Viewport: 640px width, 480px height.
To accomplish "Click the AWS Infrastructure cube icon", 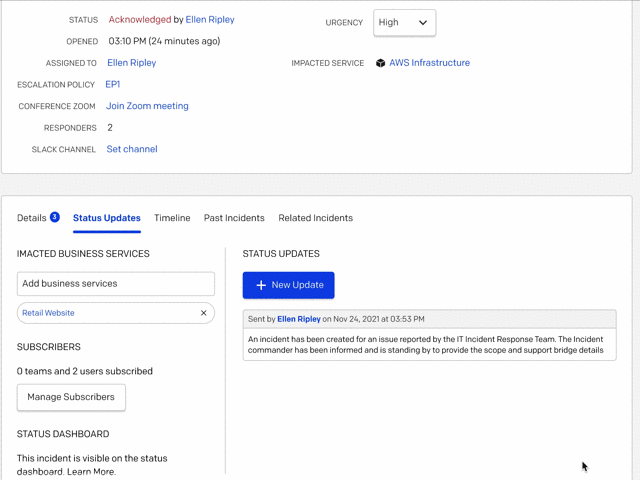I will pos(380,63).
